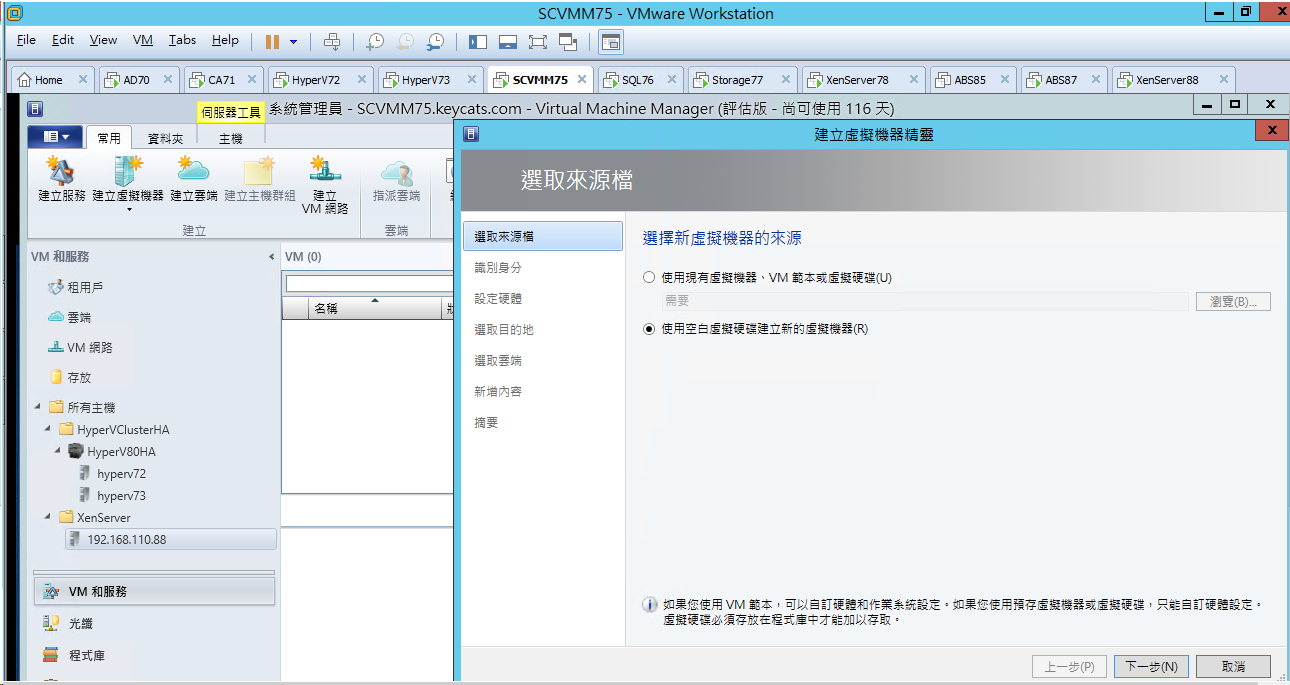1290x685 pixels.
Task: Collapse the HyperV80HA tree node
Action: (x=58, y=451)
